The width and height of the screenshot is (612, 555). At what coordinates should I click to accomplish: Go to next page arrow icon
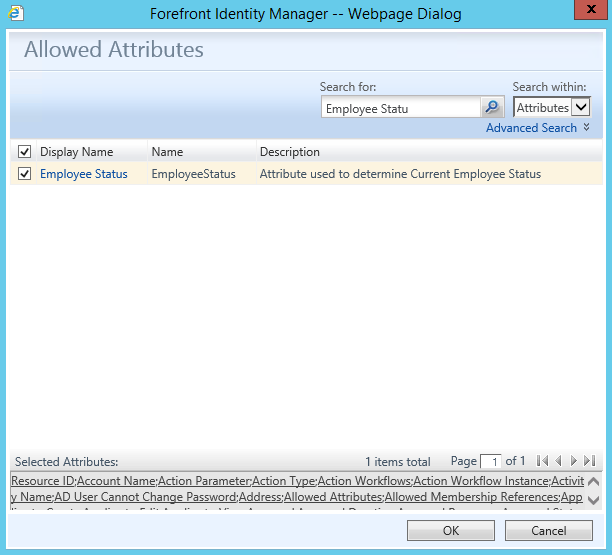click(573, 461)
